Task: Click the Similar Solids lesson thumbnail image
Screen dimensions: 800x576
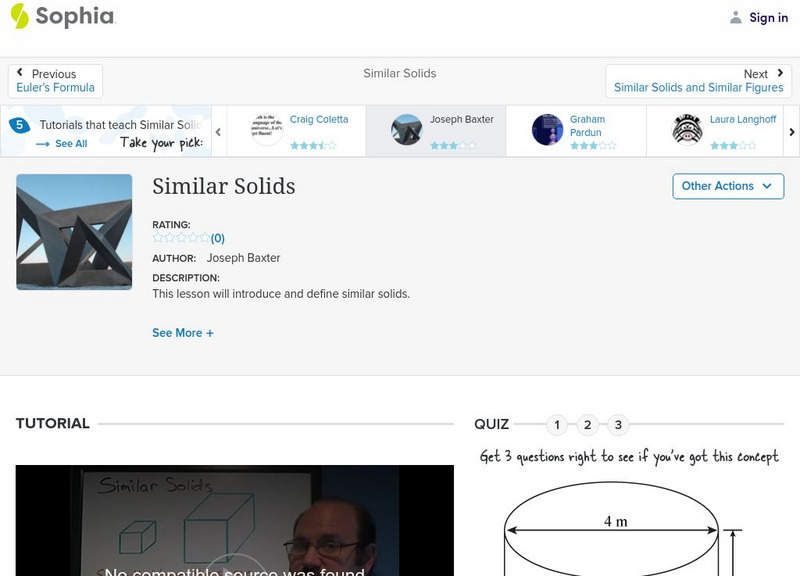Action: click(74, 232)
